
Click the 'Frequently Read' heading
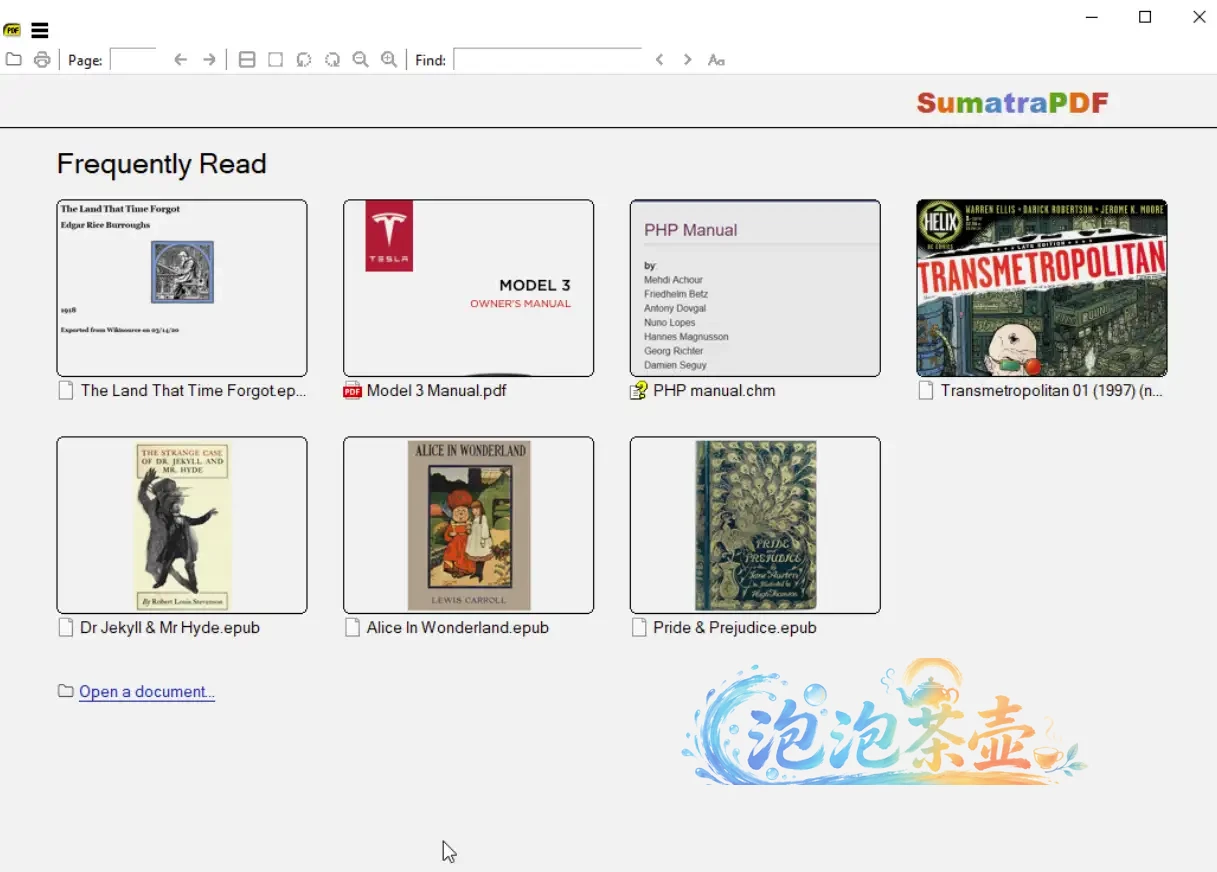(162, 164)
